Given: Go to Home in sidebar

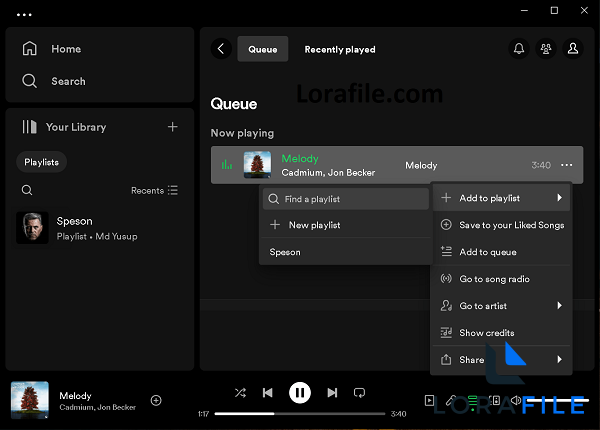Looking at the screenshot, I should click(x=52, y=49).
